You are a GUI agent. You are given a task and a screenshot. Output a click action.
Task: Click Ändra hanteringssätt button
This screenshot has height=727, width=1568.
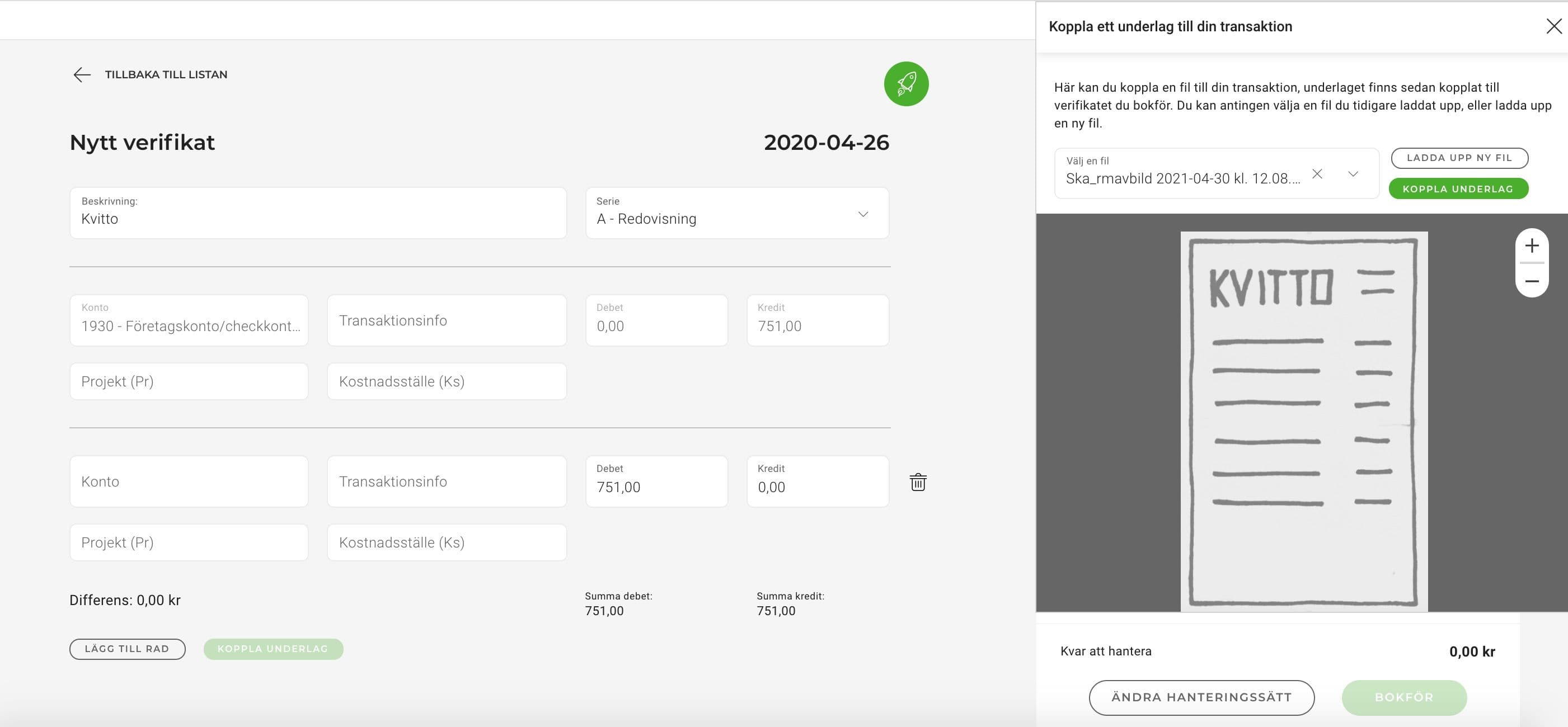[1201, 697]
